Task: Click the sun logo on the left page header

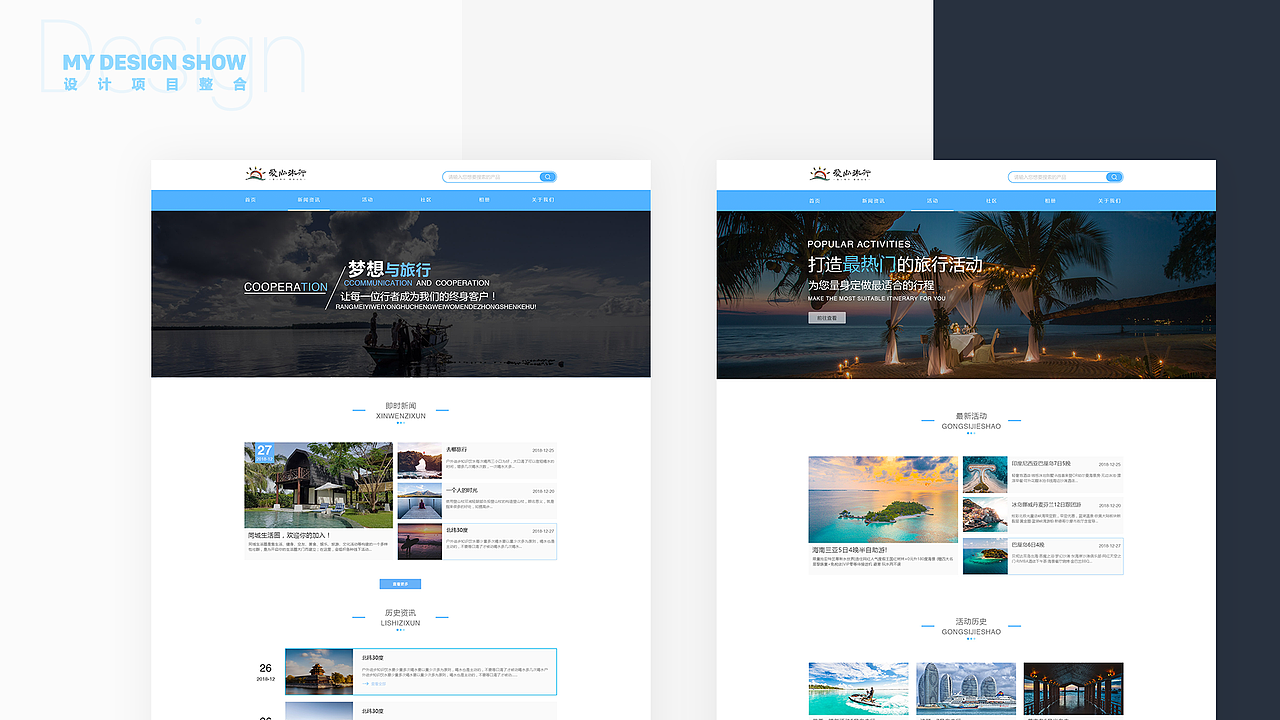Action: tap(254, 173)
